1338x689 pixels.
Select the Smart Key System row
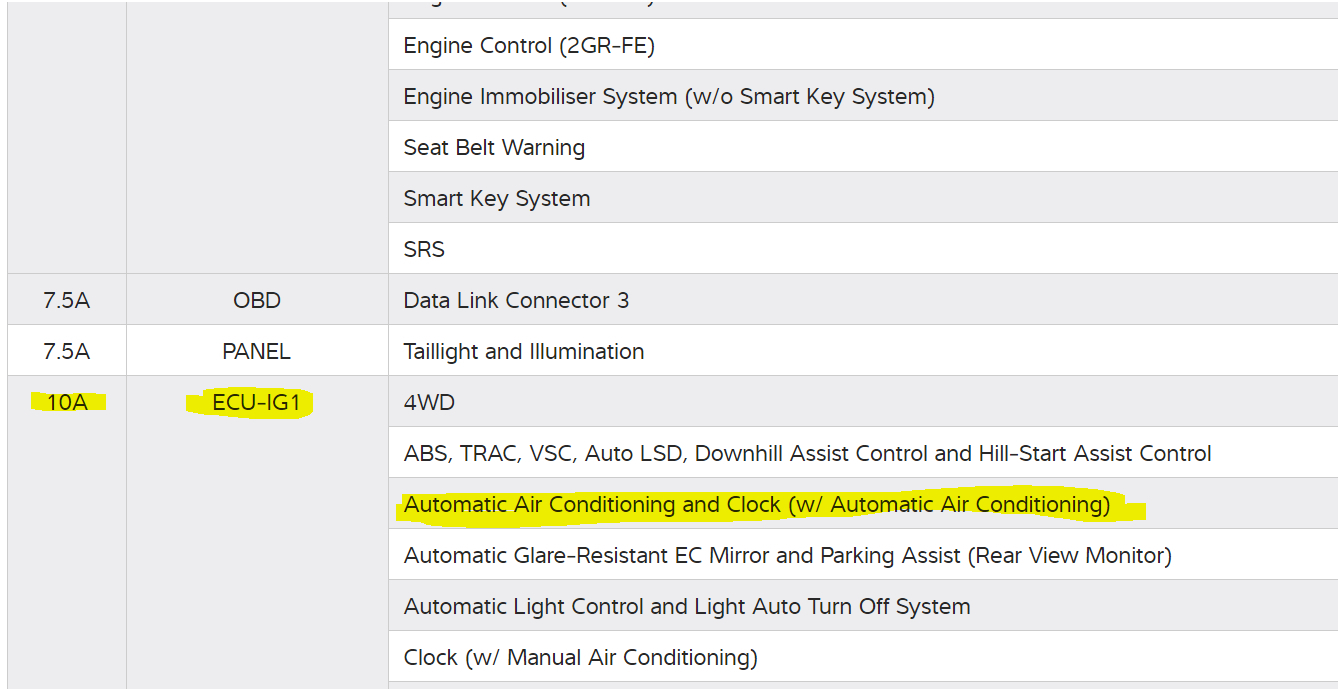pos(496,199)
